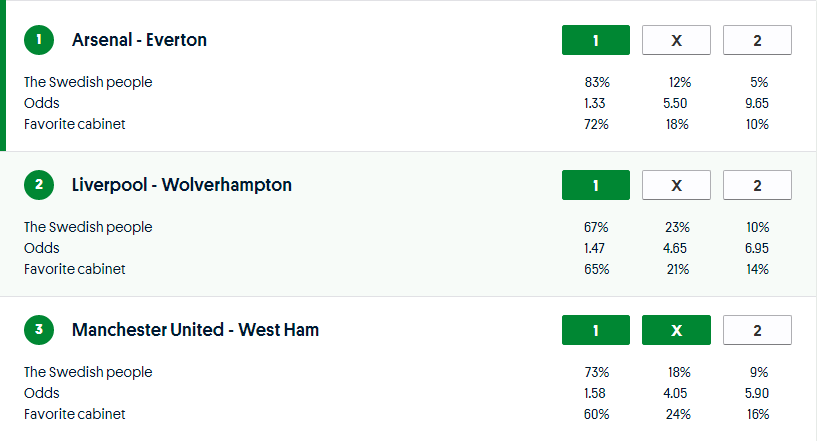The width and height of the screenshot is (817, 441).
Task: Toggle draw X for Arsenal - Everton
Action: click(676, 41)
